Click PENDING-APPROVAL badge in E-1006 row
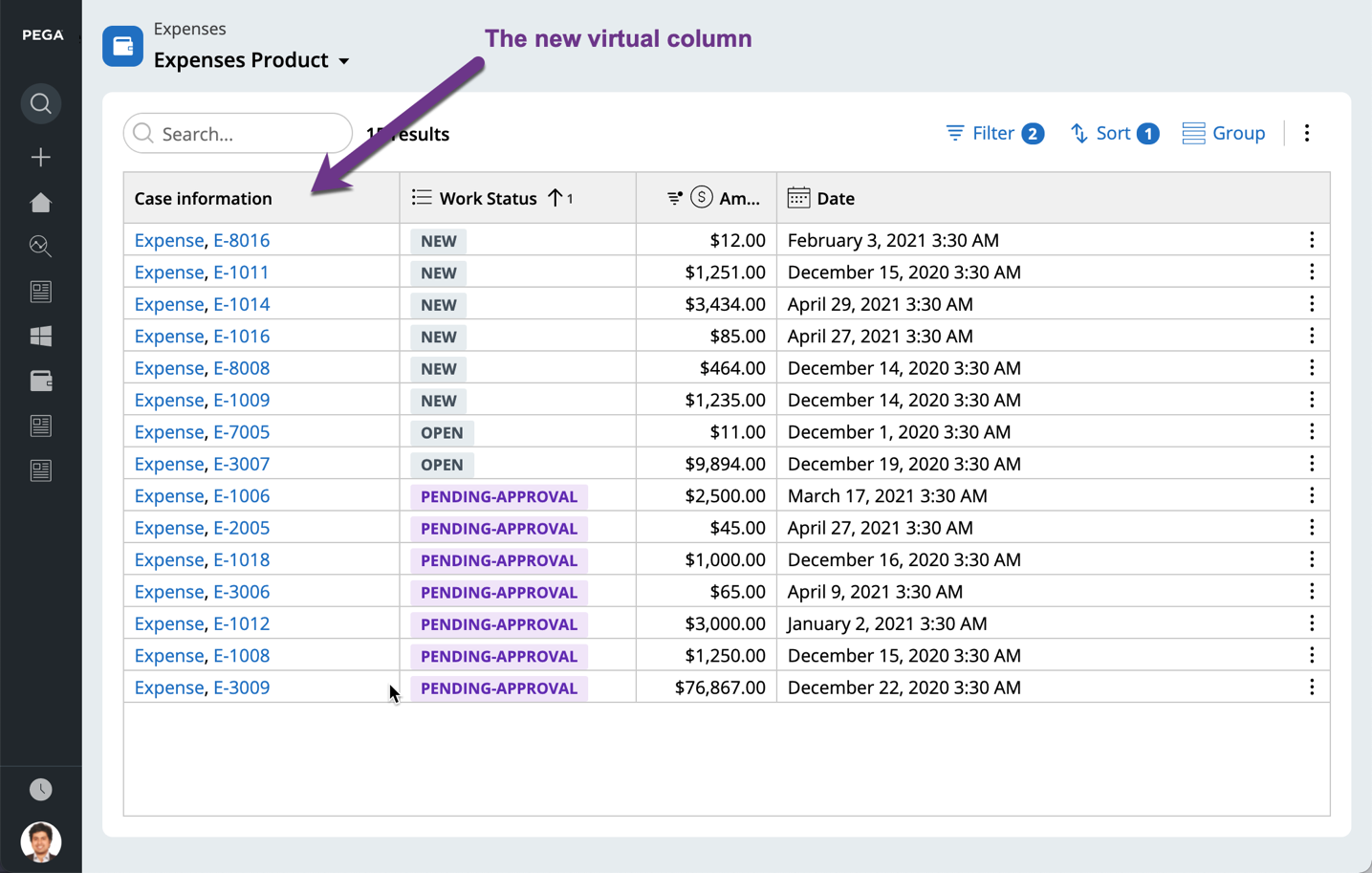1372x873 pixels. (x=499, y=496)
